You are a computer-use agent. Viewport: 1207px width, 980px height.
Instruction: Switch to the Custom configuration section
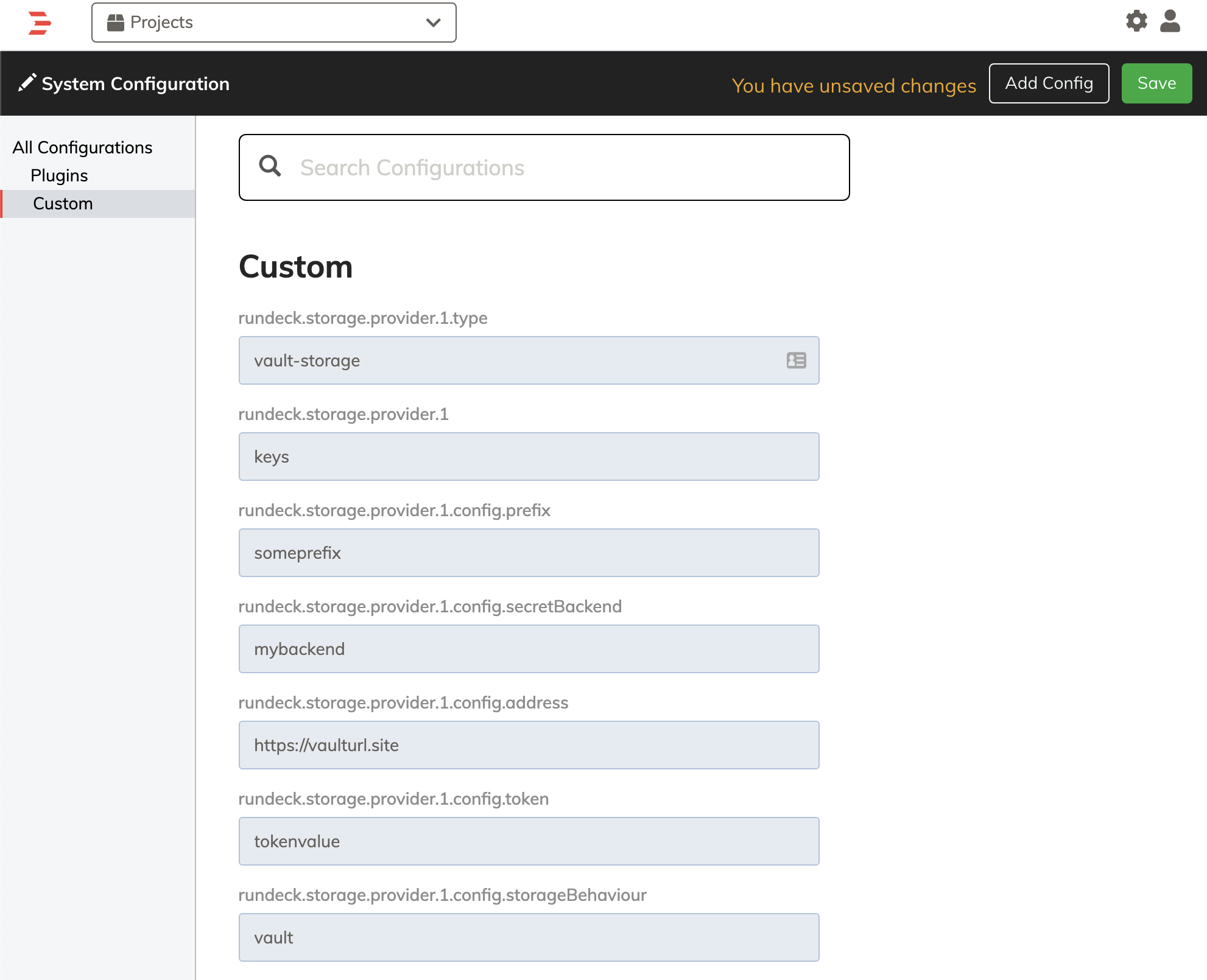62,203
